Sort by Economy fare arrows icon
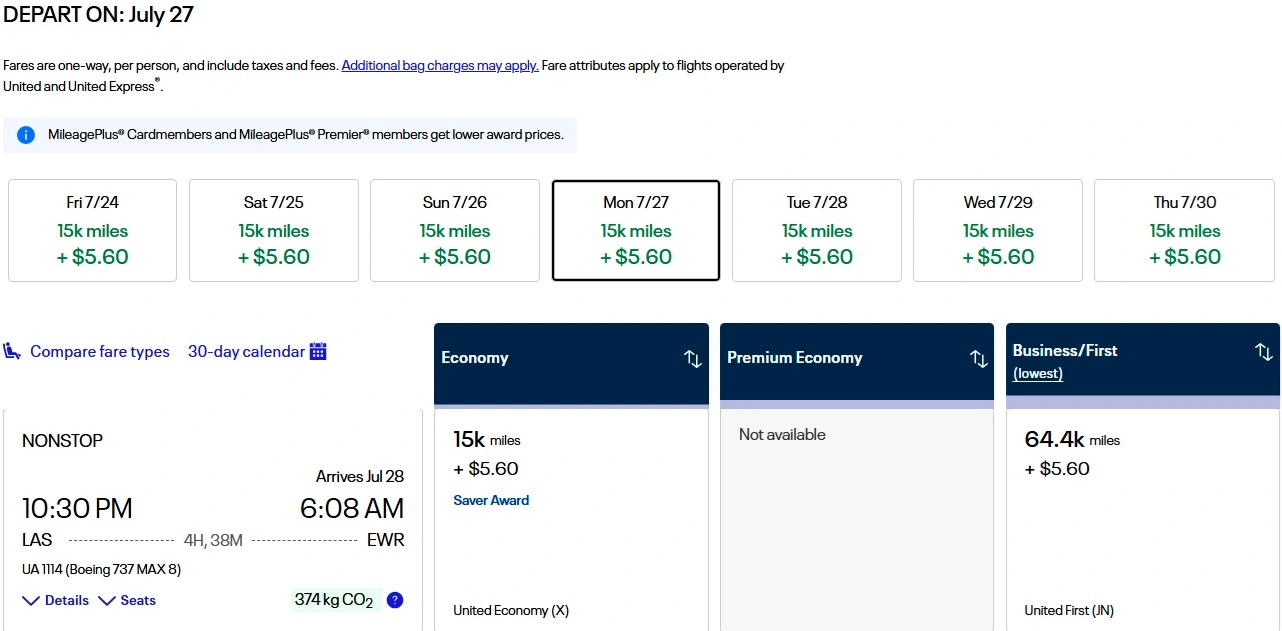Viewport: 1282px width, 631px height. 693,359
